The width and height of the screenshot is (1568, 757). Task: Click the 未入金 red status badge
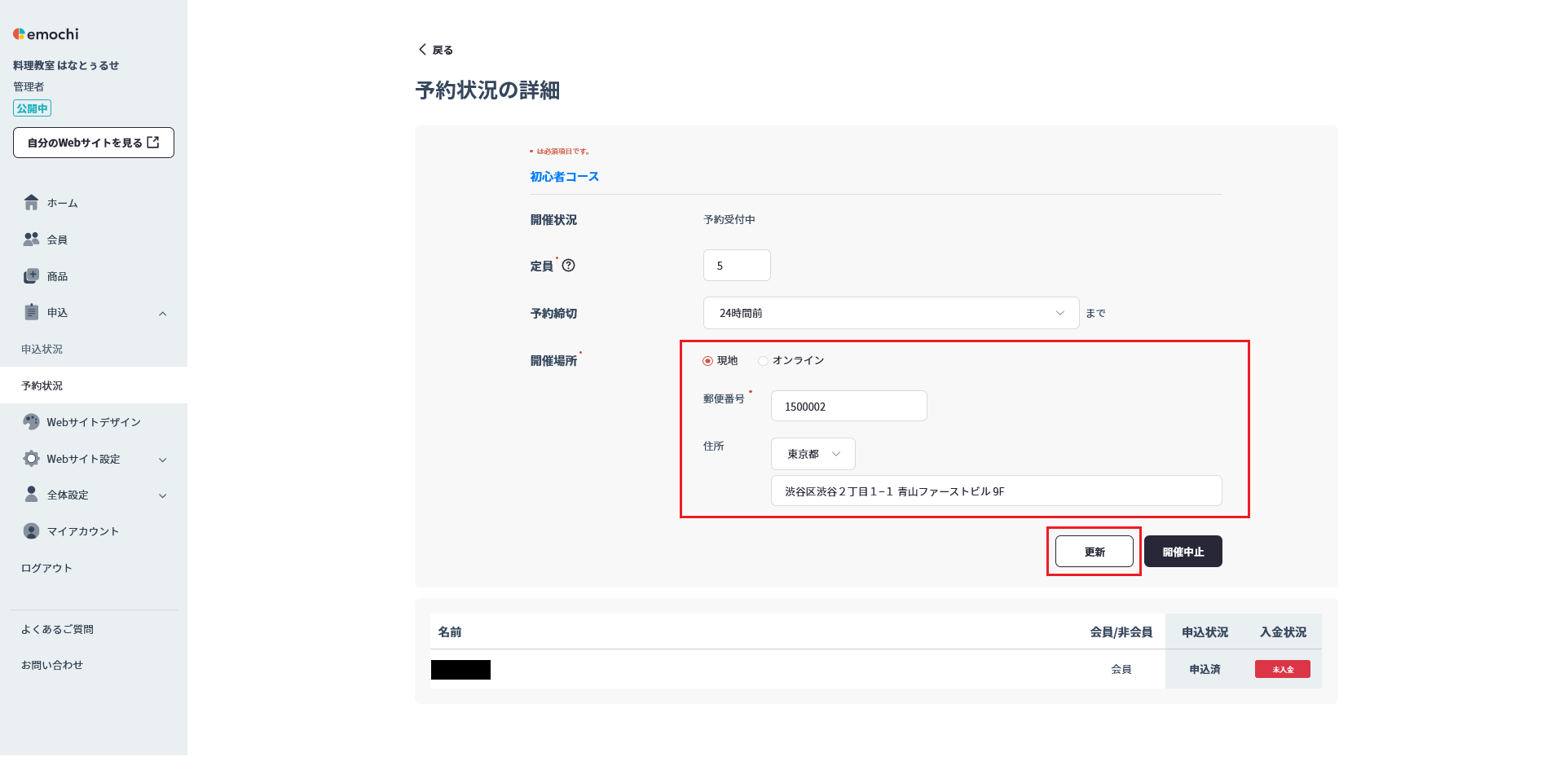pyautogui.click(x=1282, y=669)
